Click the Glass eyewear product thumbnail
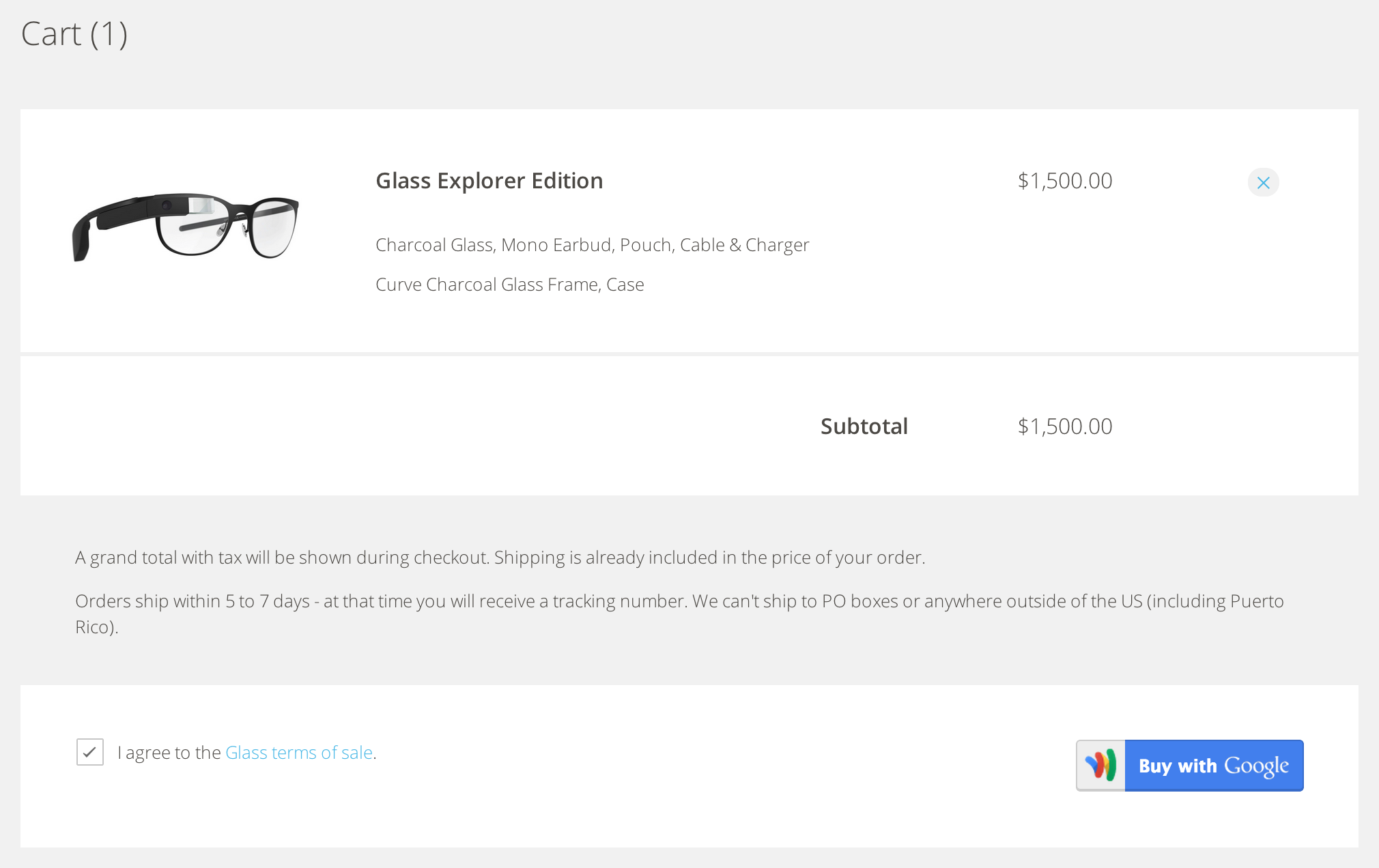The height and width of the screenshot is (868, 1379). click(x=186, y=226)
